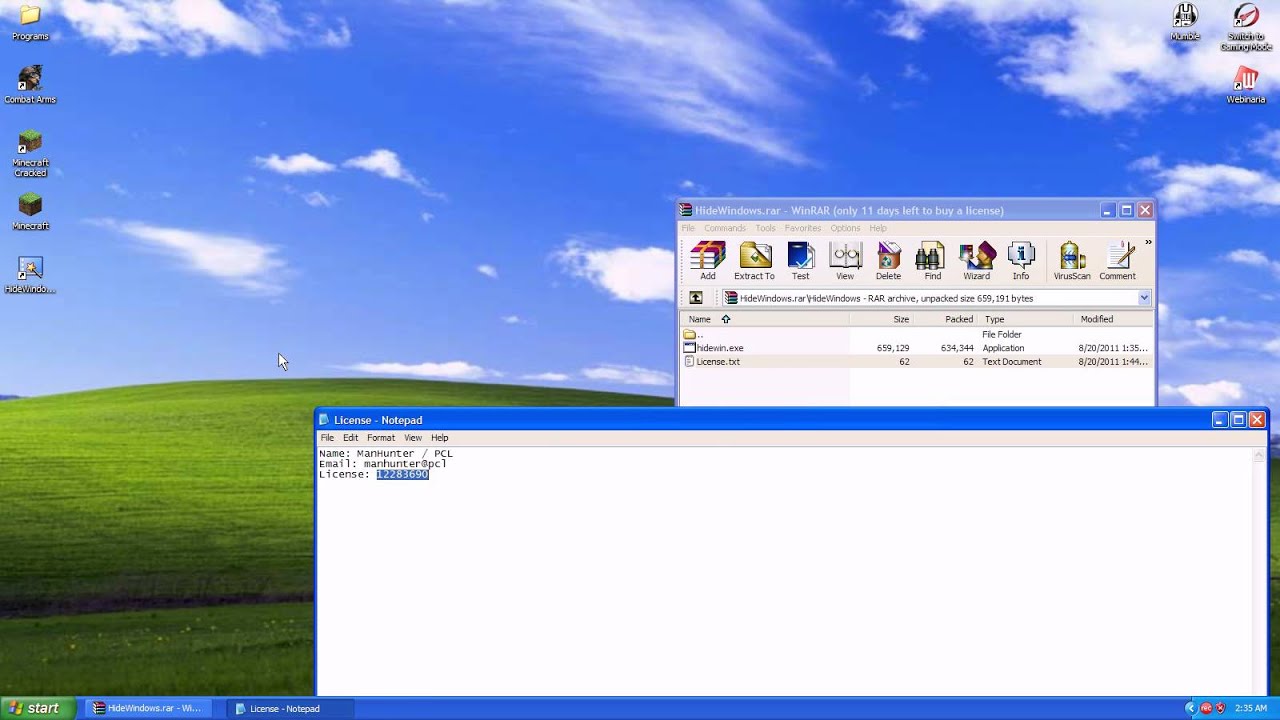Screen dimensions: 1280x720
Task: Click the 'Name: ManHunter / PCL' line
Action: click(x=386, y=454)
